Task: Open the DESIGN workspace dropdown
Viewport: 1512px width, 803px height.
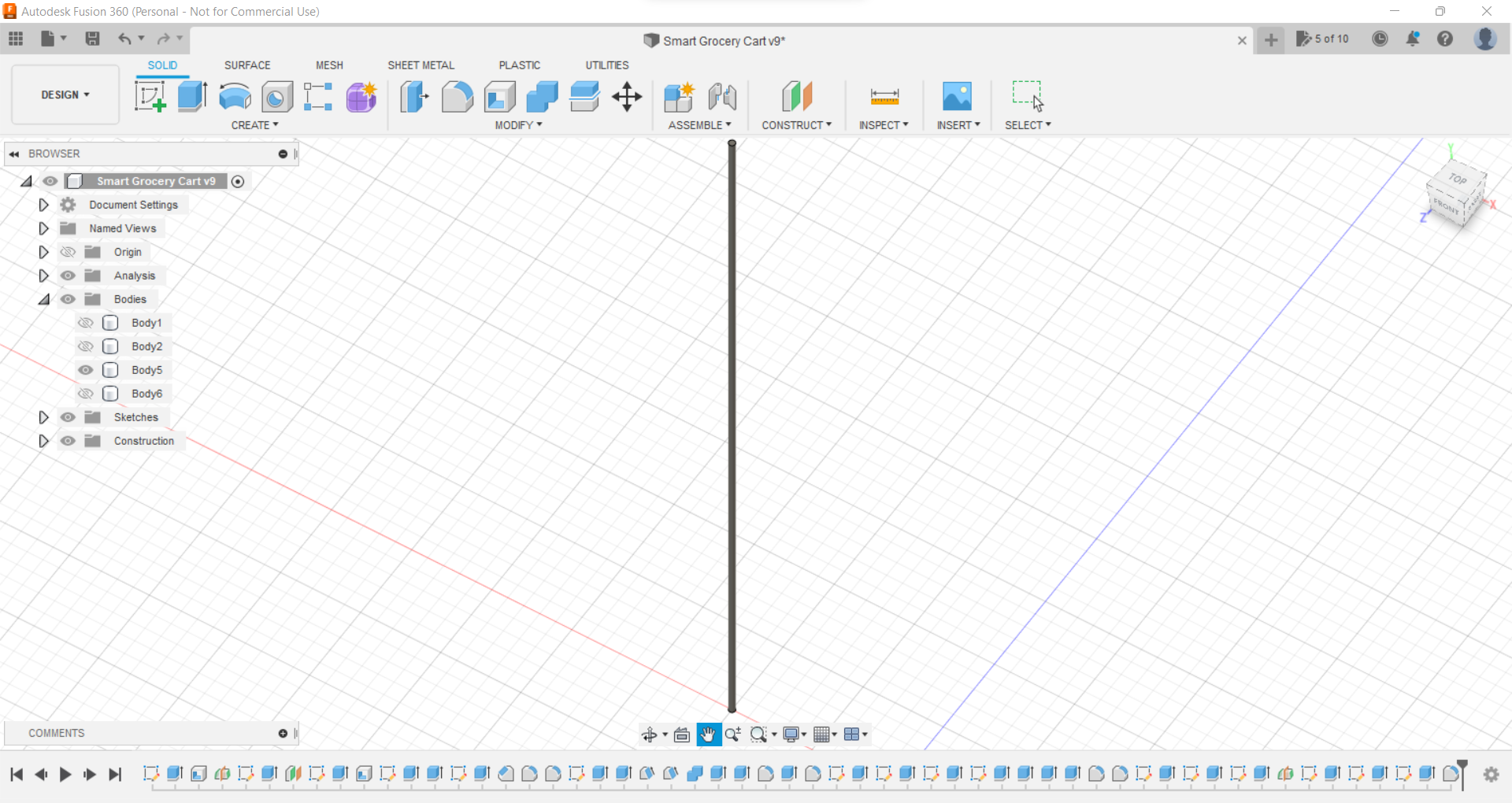Action: tap(65, 94)
